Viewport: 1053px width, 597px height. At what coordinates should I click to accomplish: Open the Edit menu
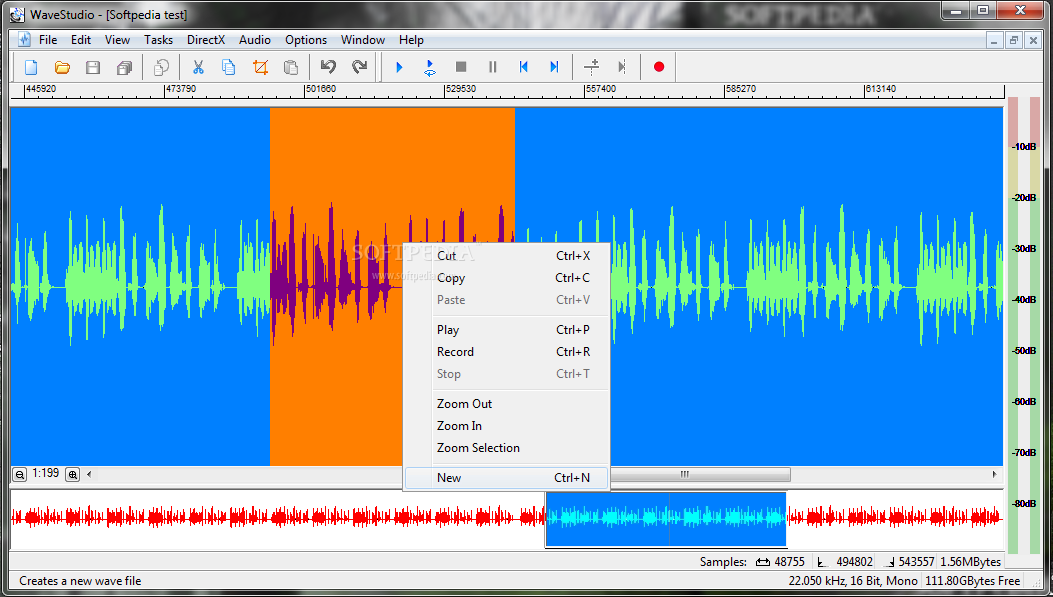(81, 40)
